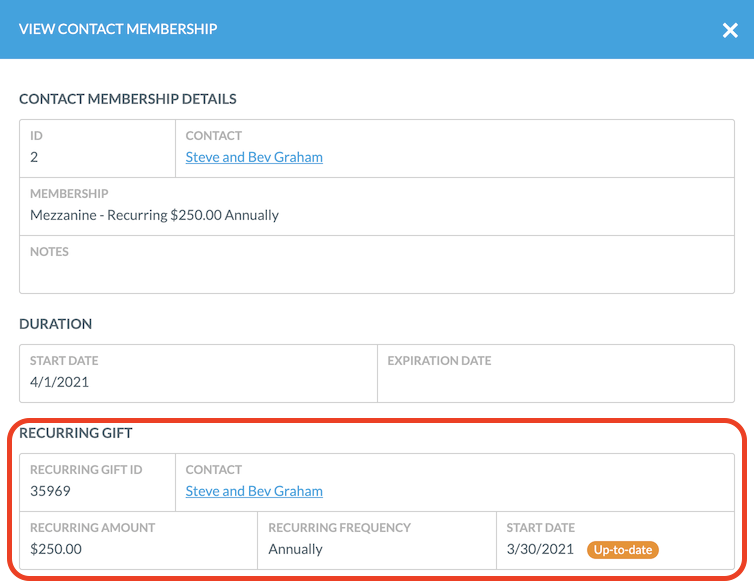The height and width of the screenshot is (584, 754).
Task: Close the View Contact Membership dialog
Action: click(x=729, y=30)
